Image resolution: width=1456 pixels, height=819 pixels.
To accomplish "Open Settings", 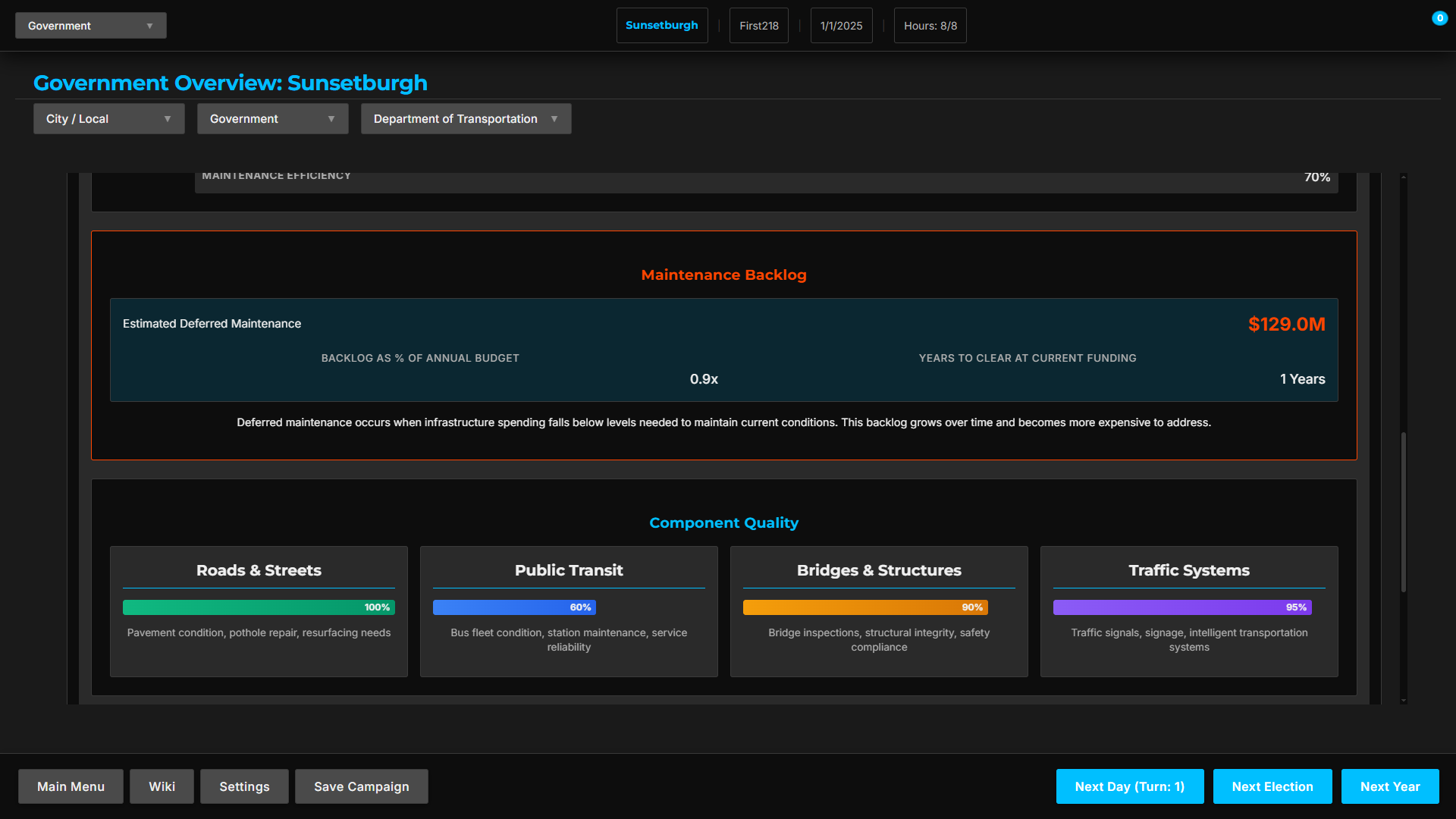I will (244, 786).
